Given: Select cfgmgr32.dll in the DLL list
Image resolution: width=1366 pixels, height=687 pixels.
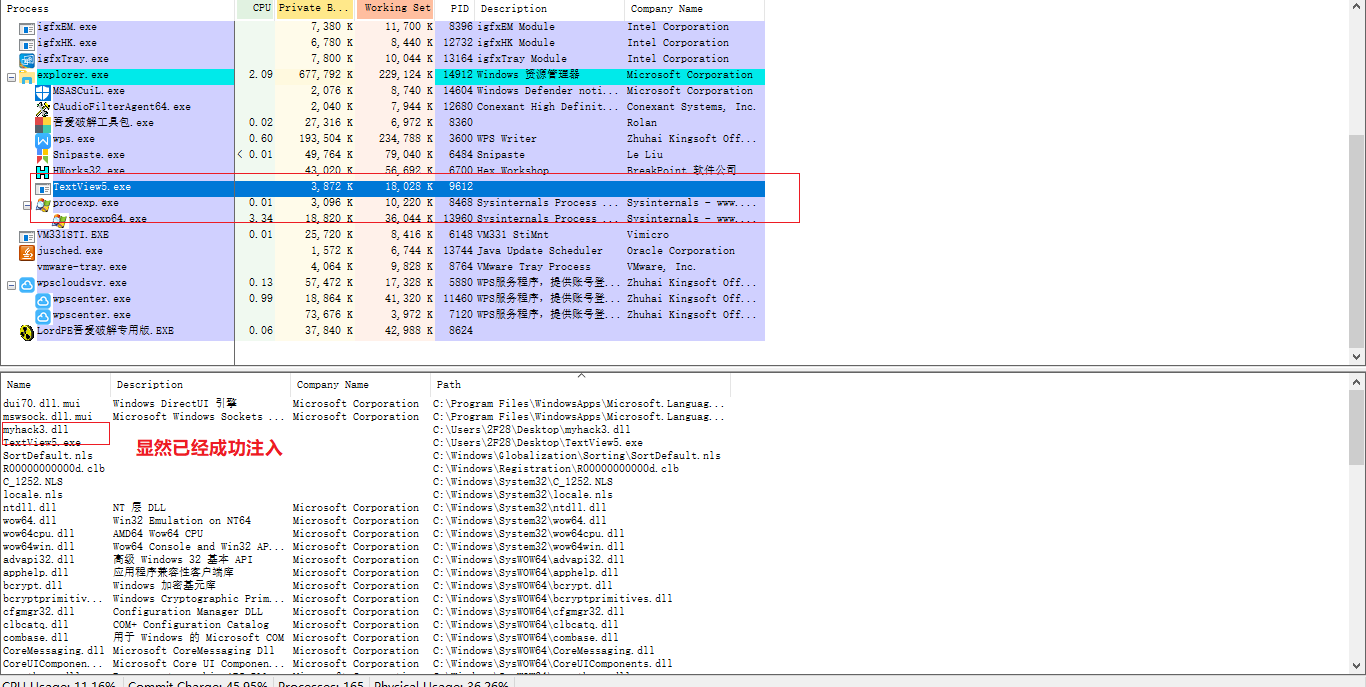Looking at the screenshot, I should pos(39,612).
